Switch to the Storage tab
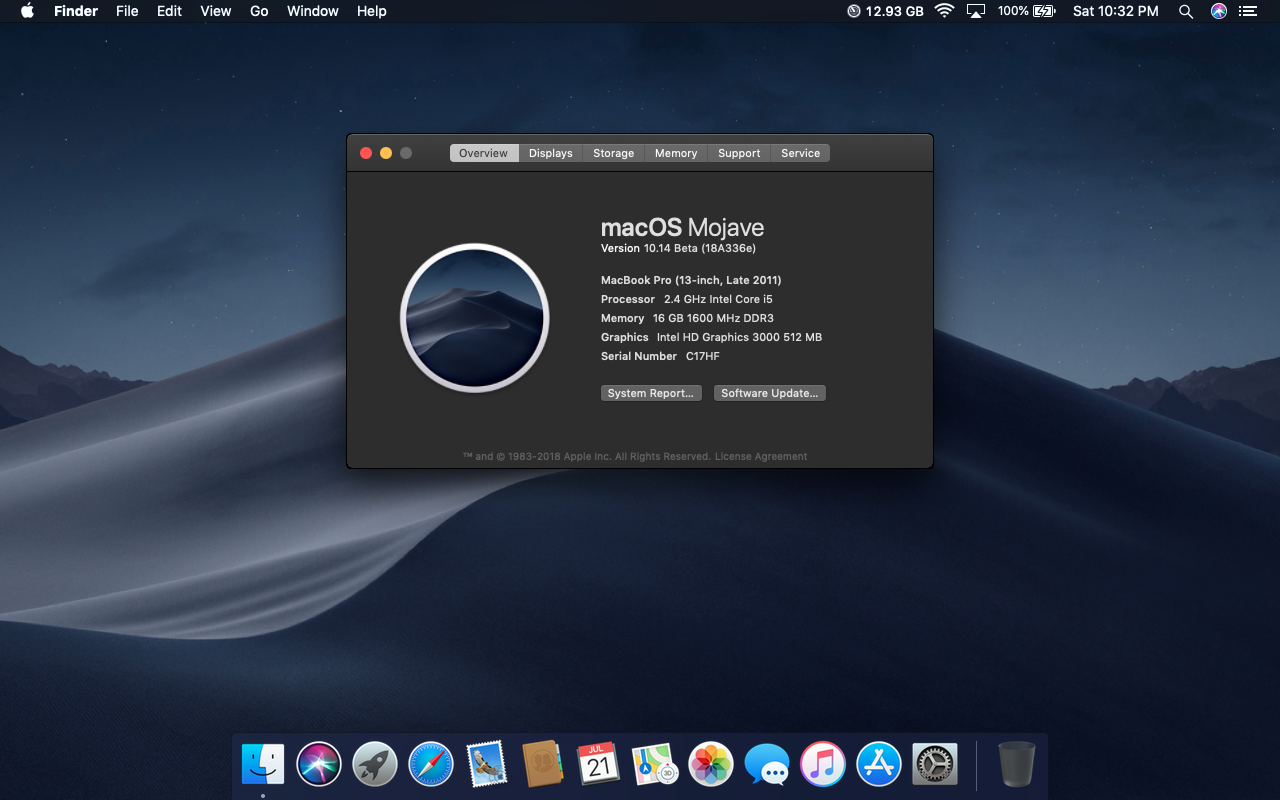 pos(614,153)
